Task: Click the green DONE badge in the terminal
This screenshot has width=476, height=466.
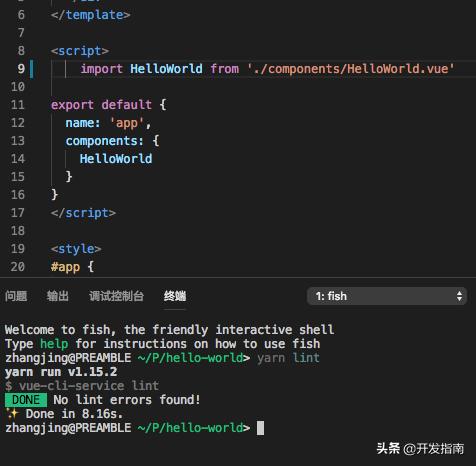Action: click(26, 400)
